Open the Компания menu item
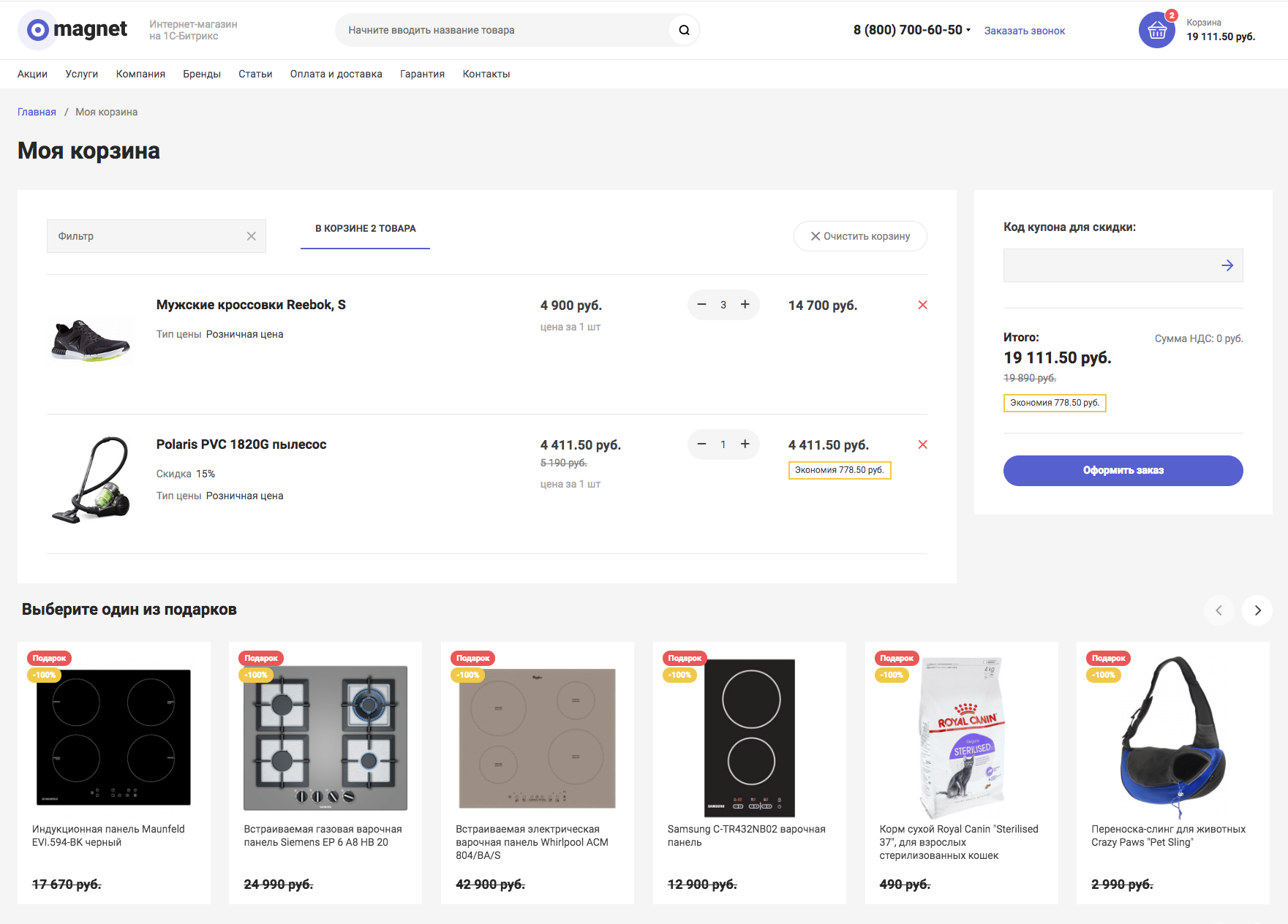The width and height of the screenshot is (1288, 924). point(140,74)
